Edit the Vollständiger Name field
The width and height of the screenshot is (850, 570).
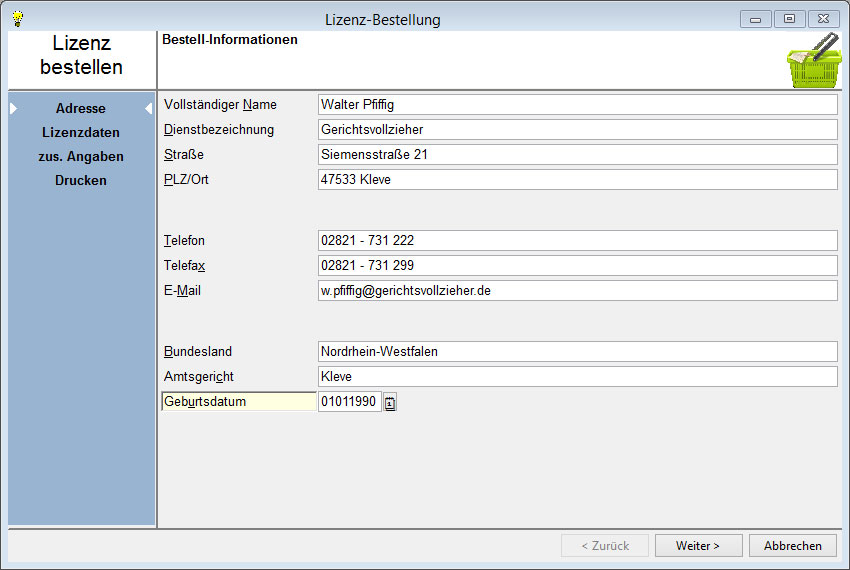point(576,104)
